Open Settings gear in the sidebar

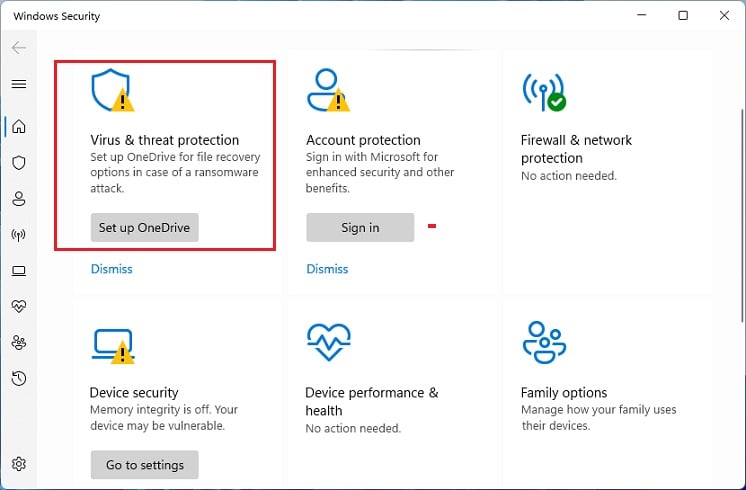(x=18, y=464)
